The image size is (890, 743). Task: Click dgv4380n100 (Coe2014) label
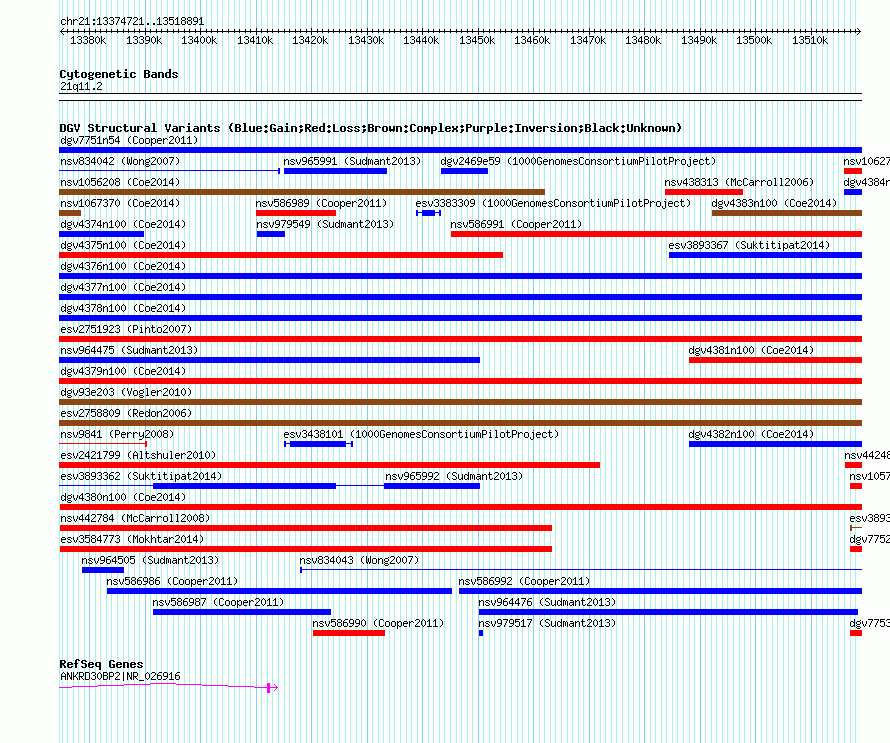[x=123, y=497]
